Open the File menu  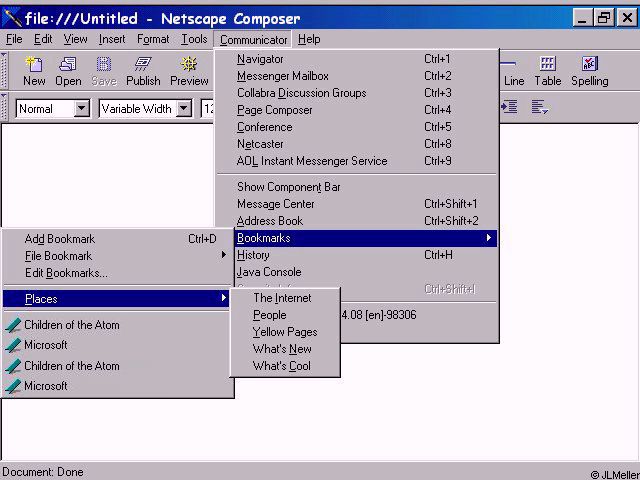coord(14,39)
